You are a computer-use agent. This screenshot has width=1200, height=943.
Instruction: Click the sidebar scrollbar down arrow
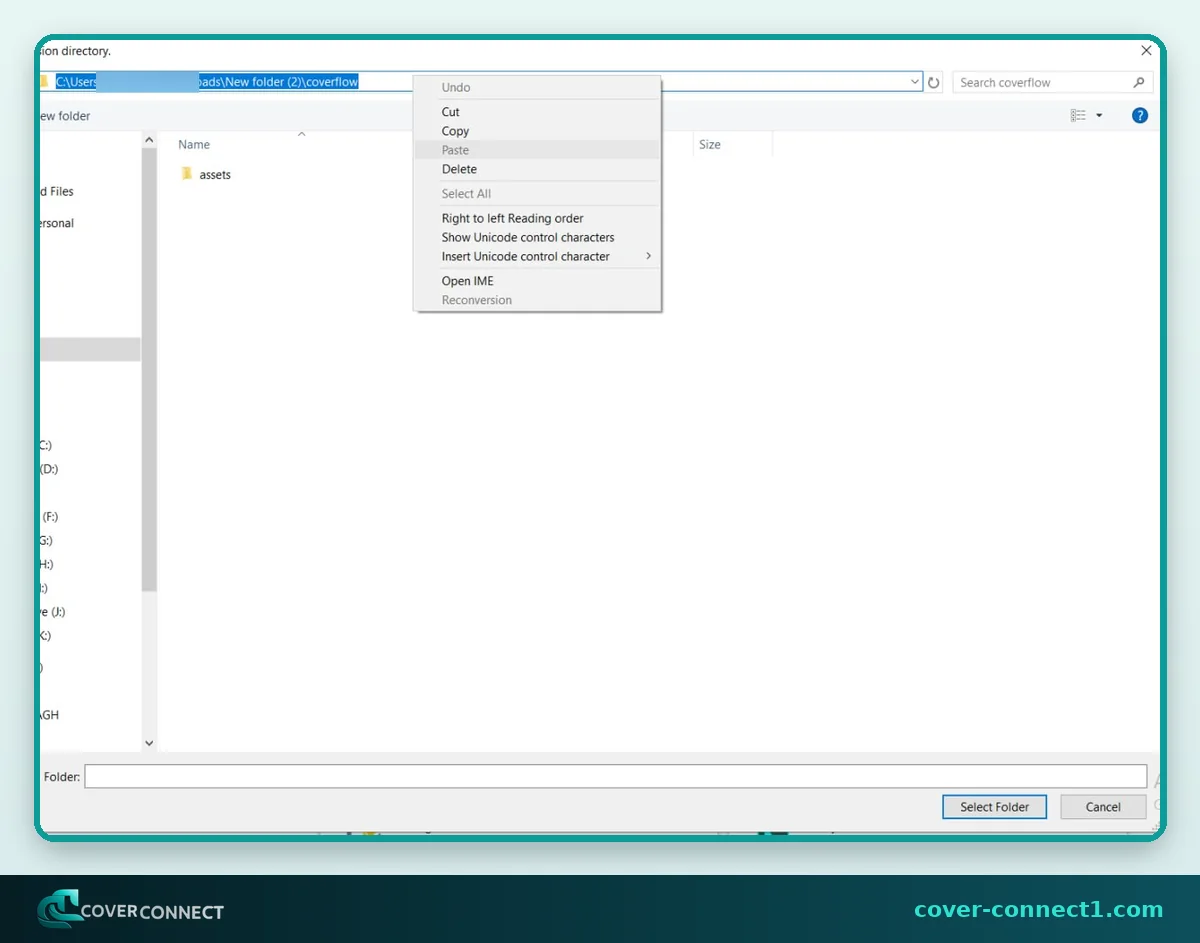click(x=150, y=743)
